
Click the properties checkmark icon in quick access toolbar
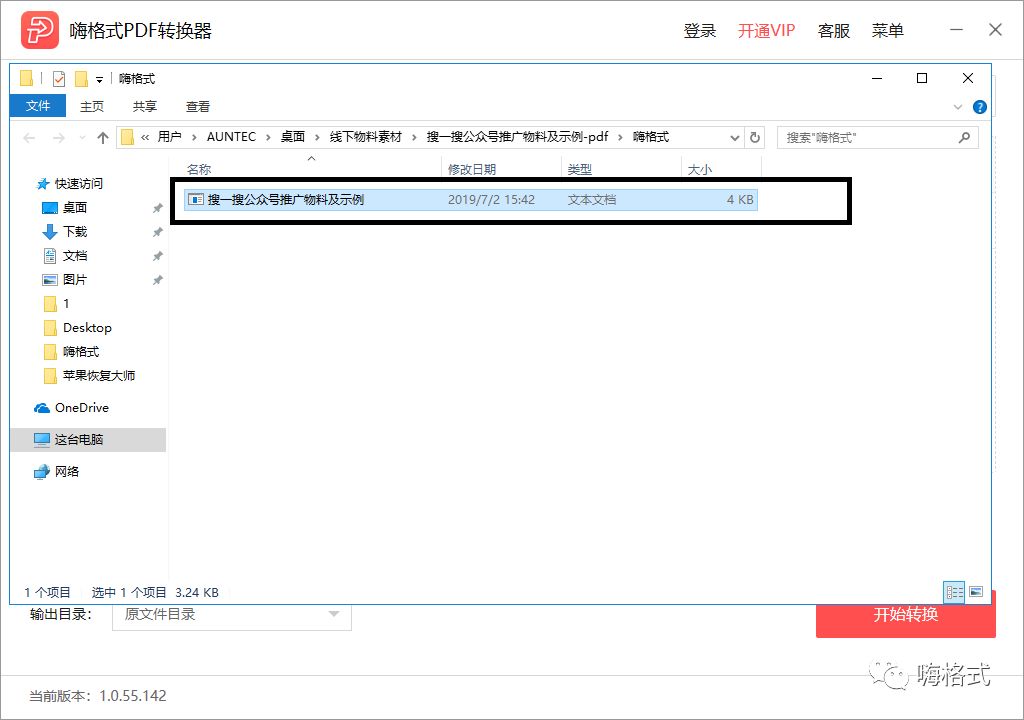58,78
